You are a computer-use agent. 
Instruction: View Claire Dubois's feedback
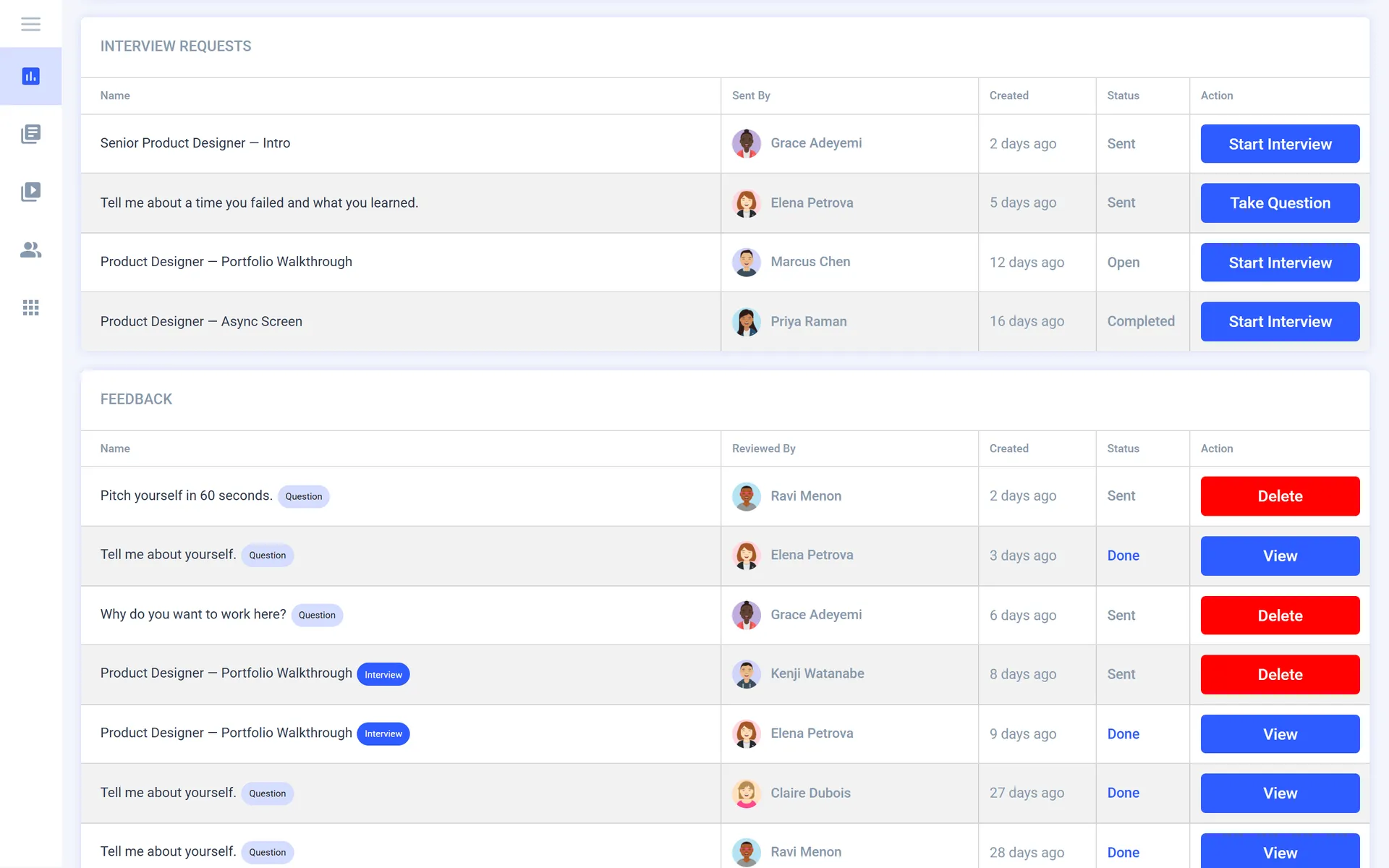1280,793
